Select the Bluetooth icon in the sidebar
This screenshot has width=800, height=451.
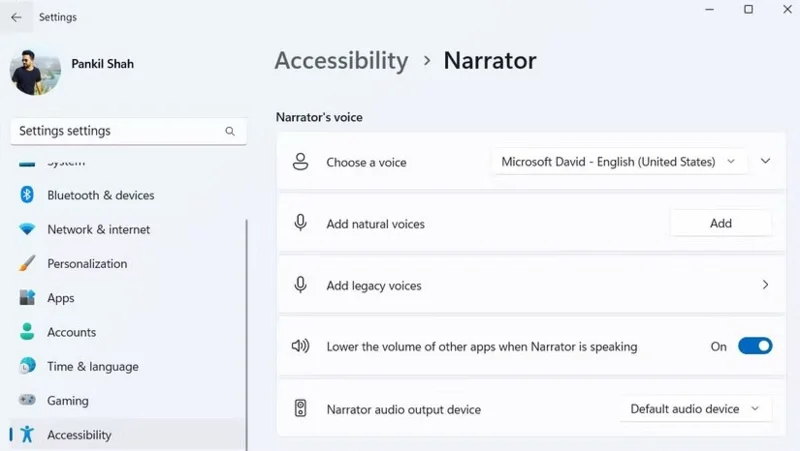tap(27, 195)
